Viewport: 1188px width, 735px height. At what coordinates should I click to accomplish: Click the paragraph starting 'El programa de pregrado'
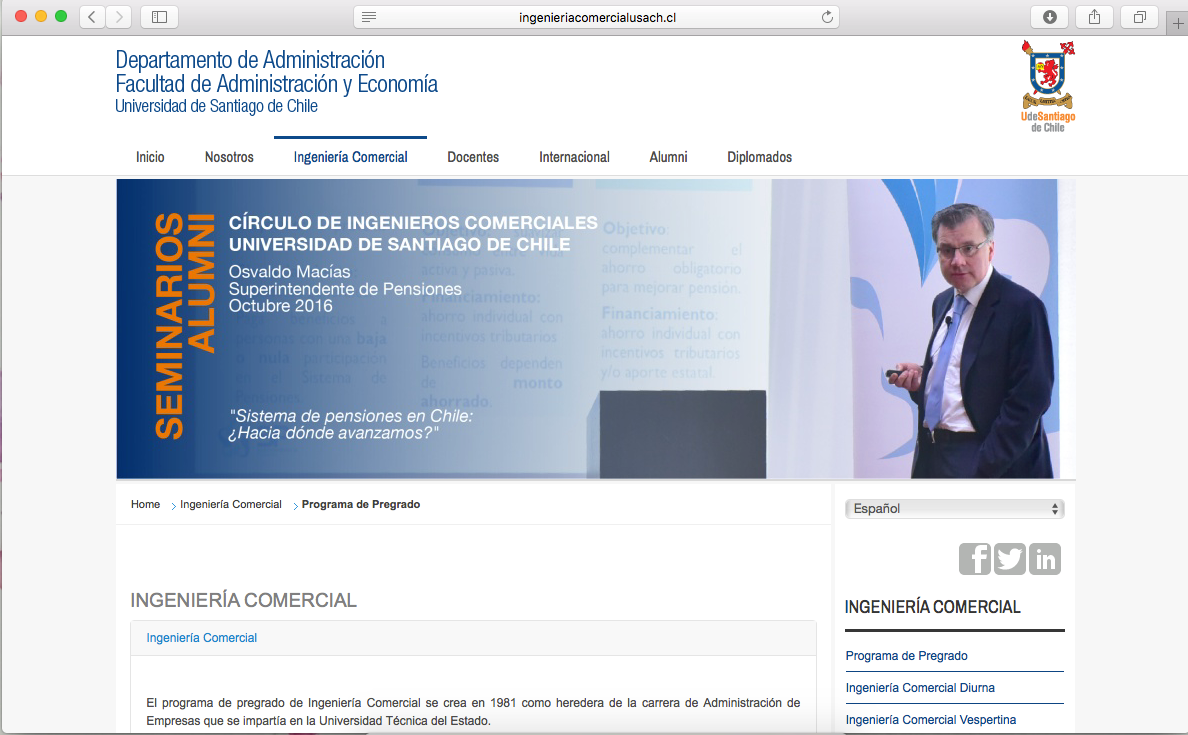click(x=473, y=712)
